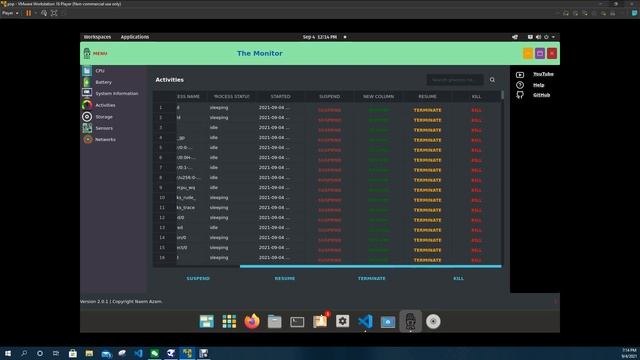Open the Workspaces menu in top bar
640x360 pixels.
pyautogui.click(x=97, y=37)
